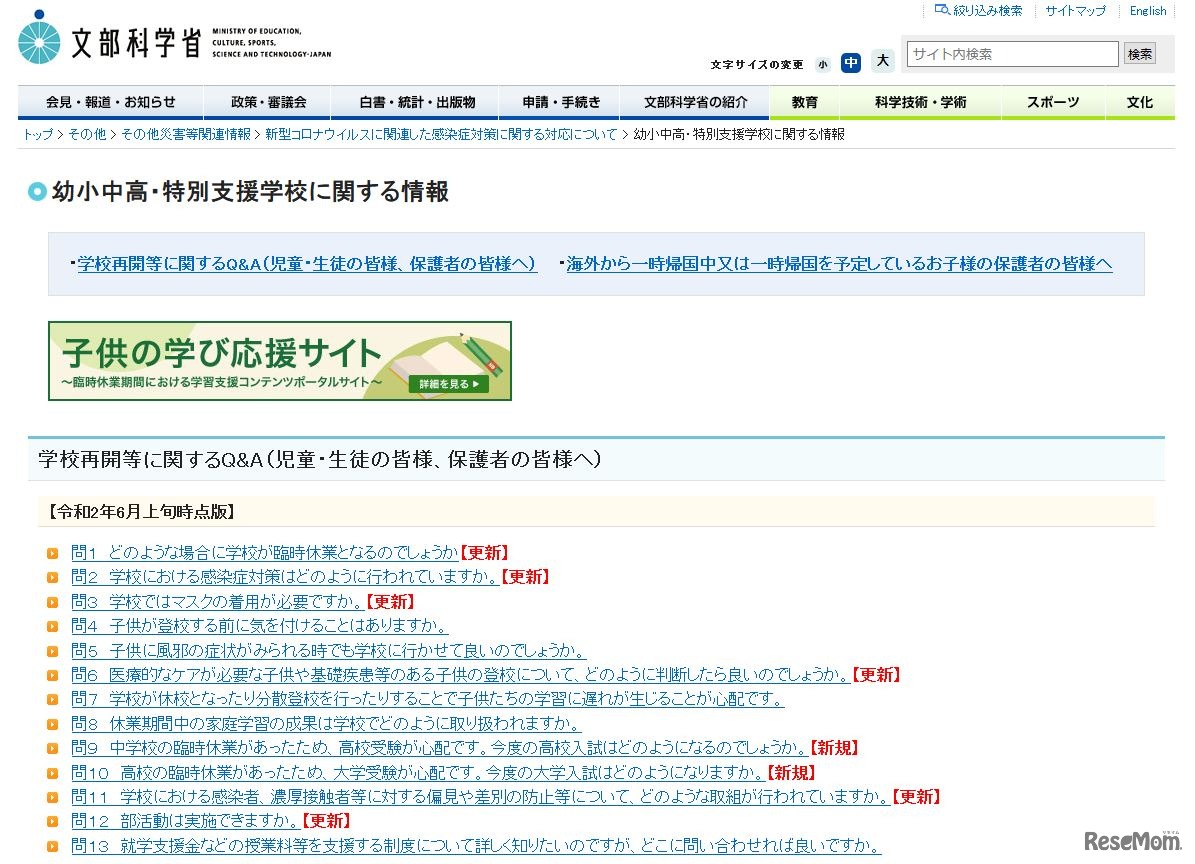Keep text size at 中

[x=851, y=62]
